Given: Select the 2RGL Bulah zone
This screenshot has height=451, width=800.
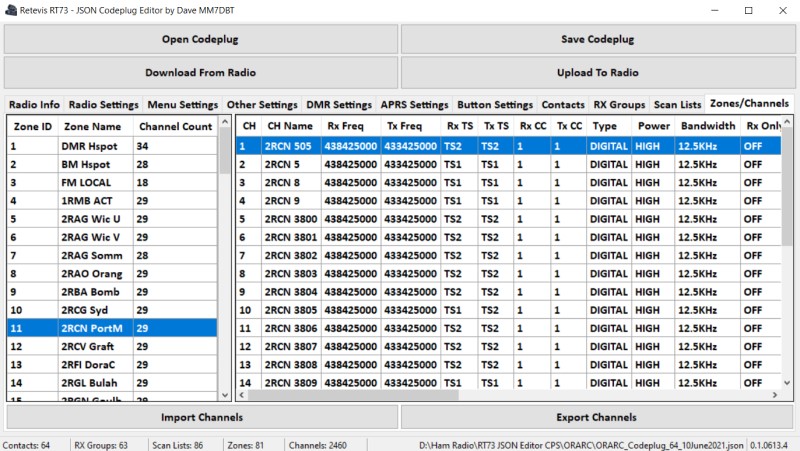Looking at the screenshot, I should tap(112, 383).
